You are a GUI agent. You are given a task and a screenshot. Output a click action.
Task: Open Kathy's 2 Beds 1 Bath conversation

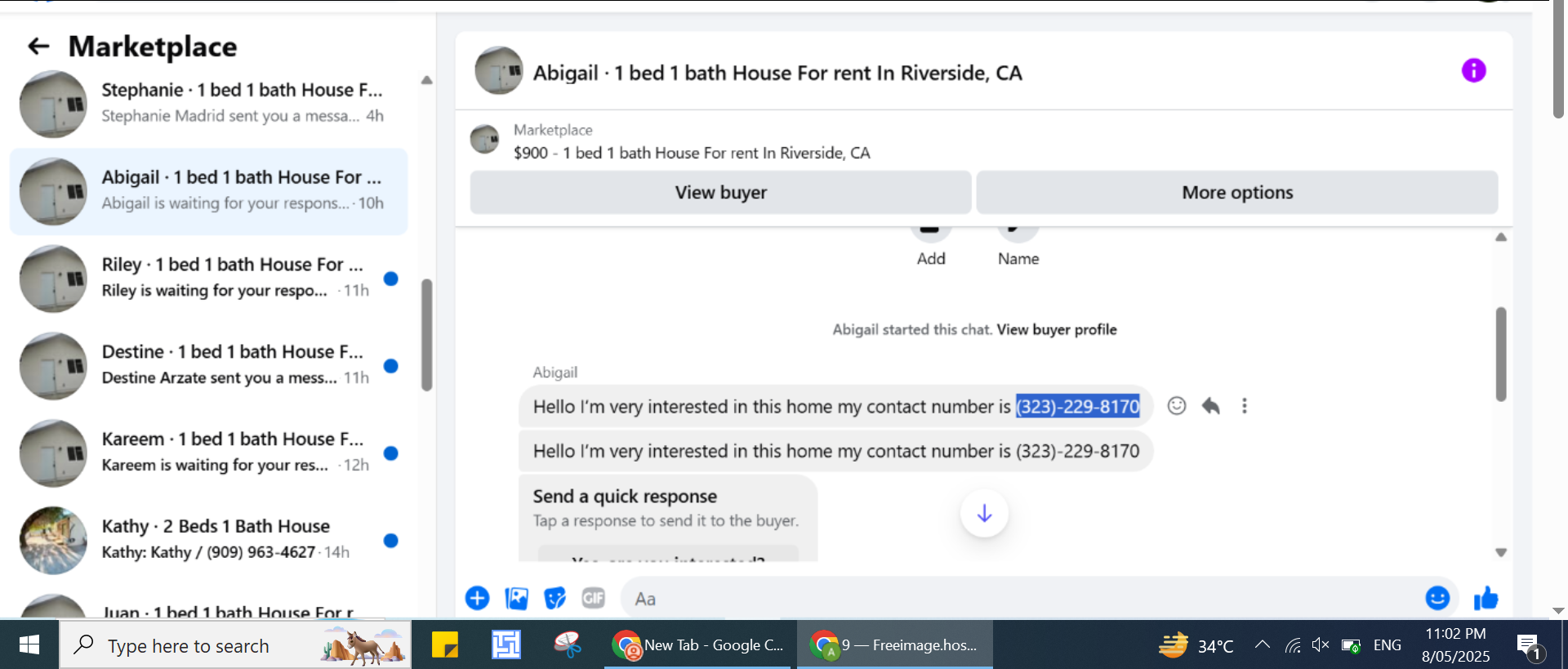click(x=209, y=540)
